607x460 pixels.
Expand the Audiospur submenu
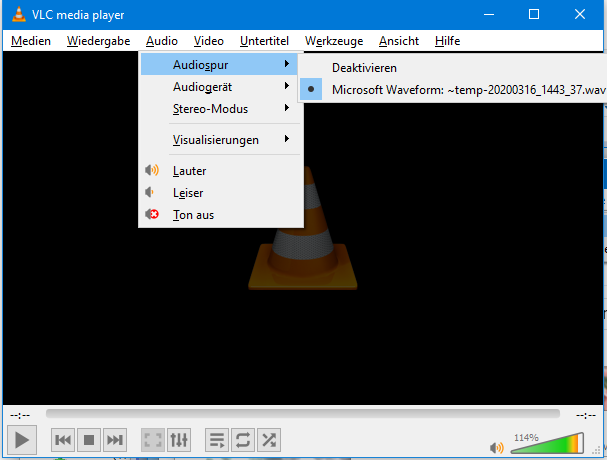[219, 64]
